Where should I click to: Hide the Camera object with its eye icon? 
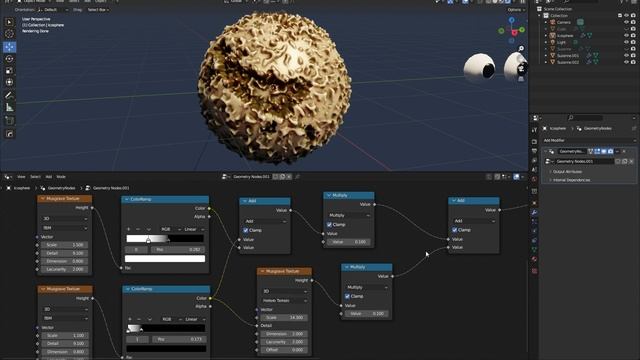(627, 22)
